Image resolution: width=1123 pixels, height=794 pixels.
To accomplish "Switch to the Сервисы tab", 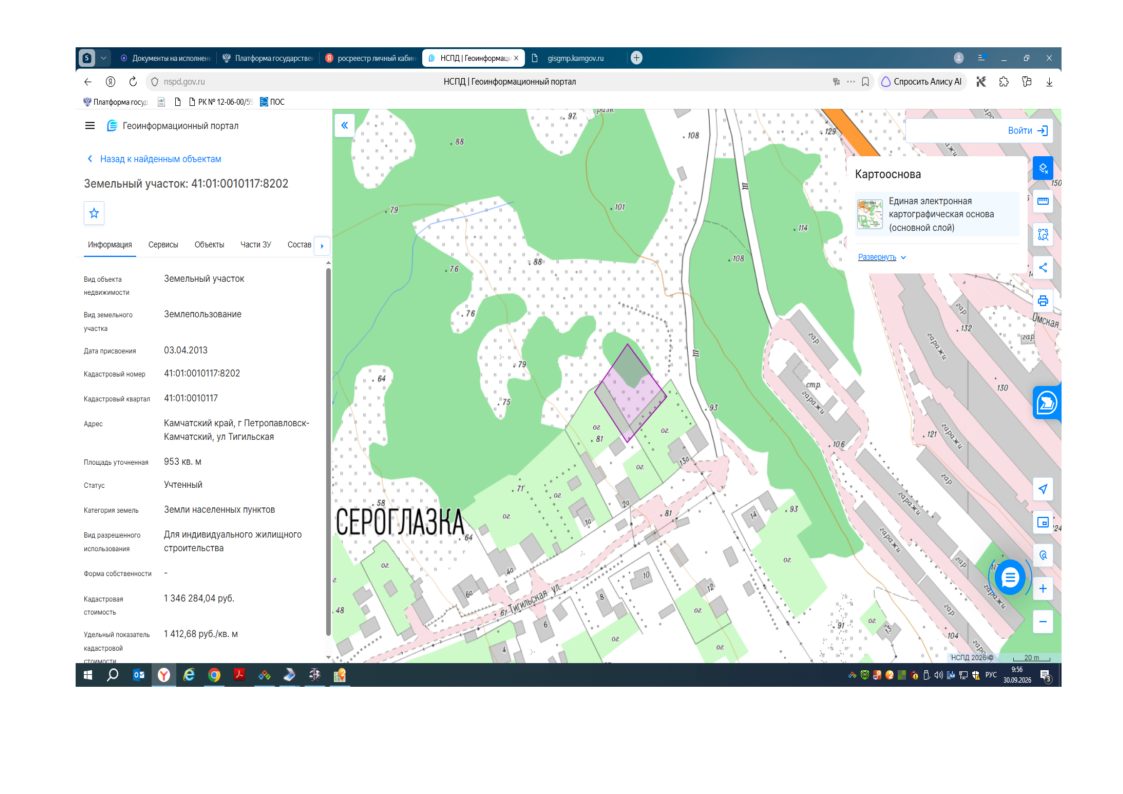I will (163, 245).
